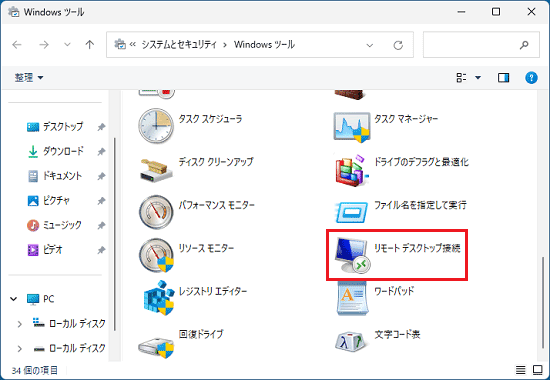
Task: Collapse the PC tree node
Action: pyautogui.click(x=13, y=299)
